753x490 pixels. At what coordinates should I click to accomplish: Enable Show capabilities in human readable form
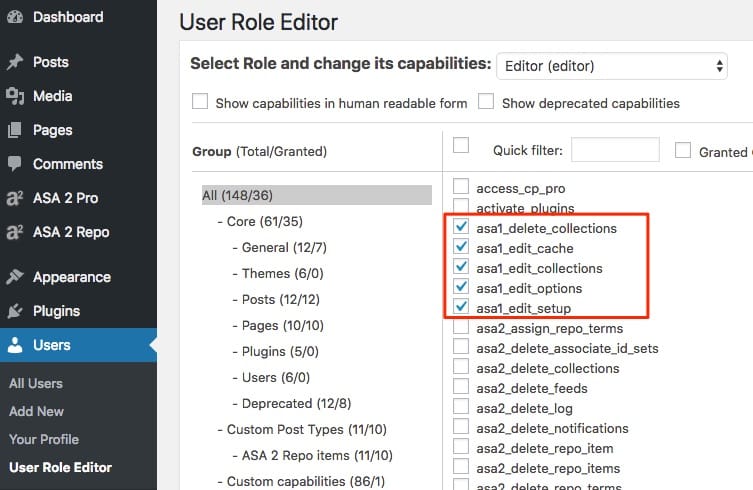(200, 102)
